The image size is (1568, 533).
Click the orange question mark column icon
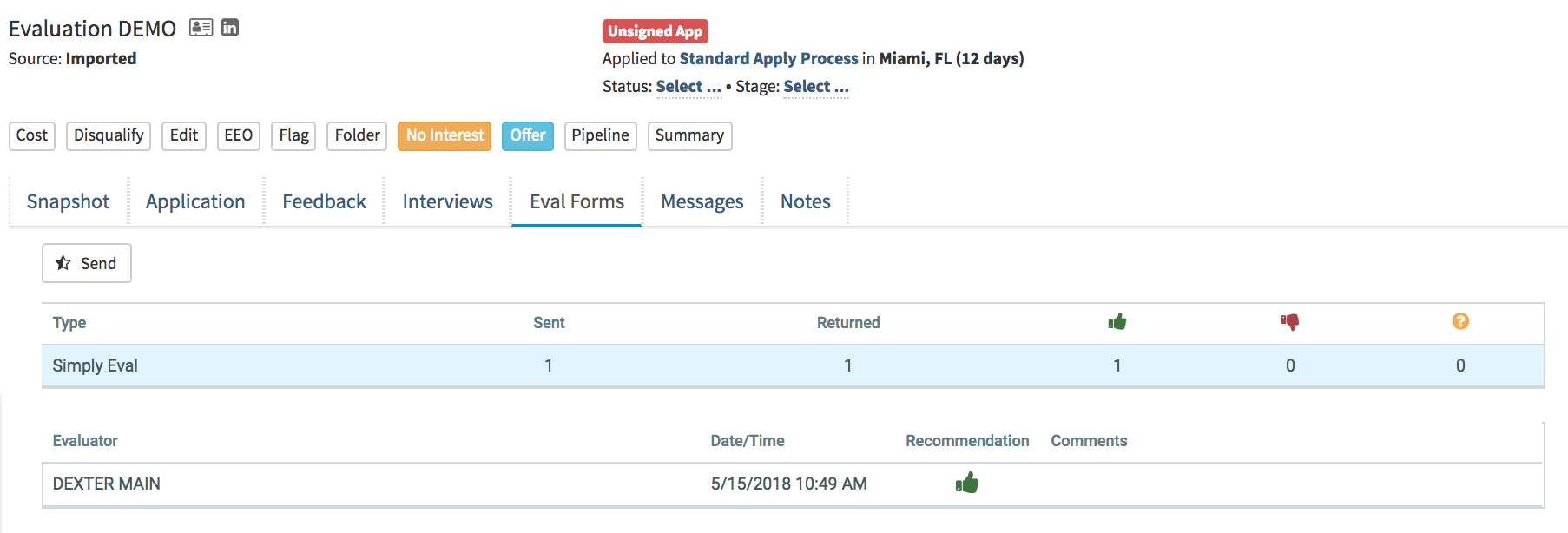[1461, 322]
